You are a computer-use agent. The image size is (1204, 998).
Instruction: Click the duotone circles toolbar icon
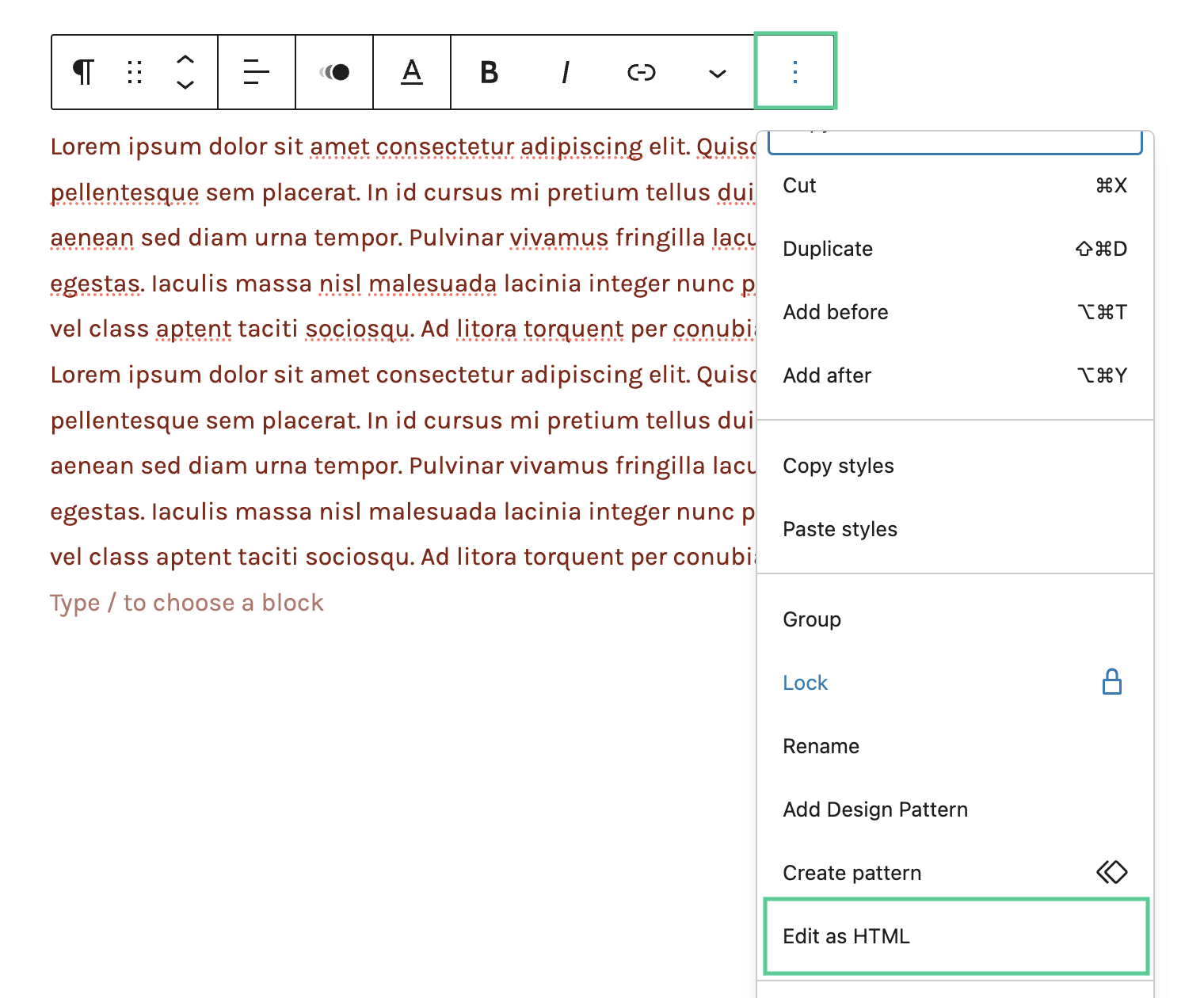point(334,72)
